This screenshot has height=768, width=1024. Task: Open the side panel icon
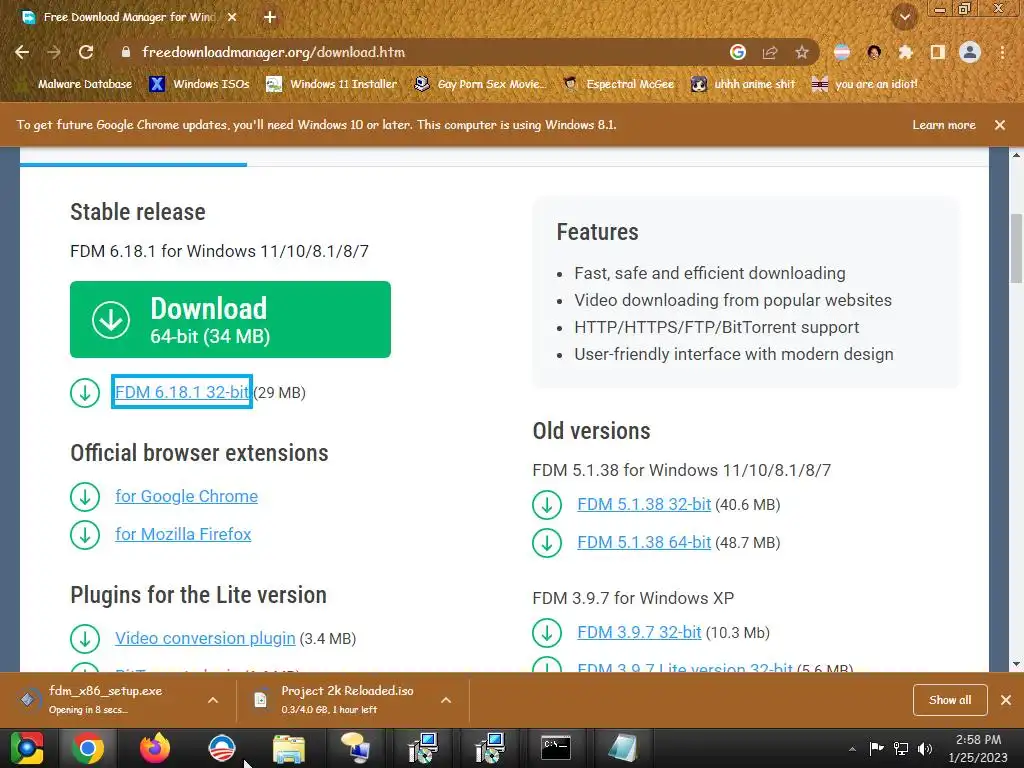pos(937,52)
